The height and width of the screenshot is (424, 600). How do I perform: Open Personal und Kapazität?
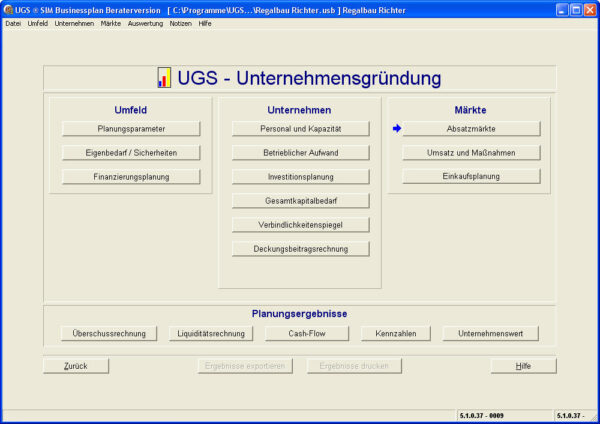(x=301, y=129)
